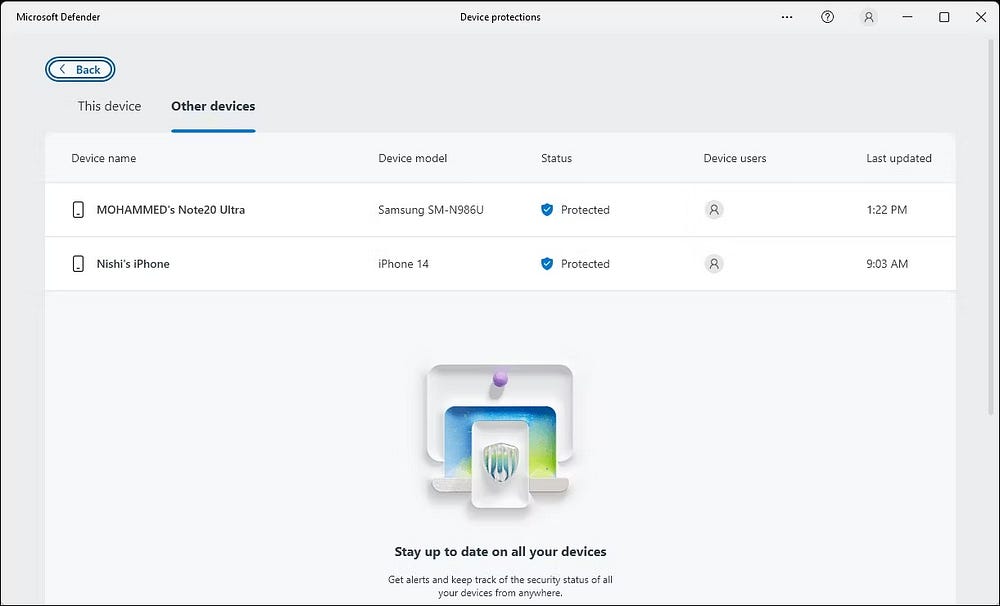Click the Device model column header

(412, 158)
